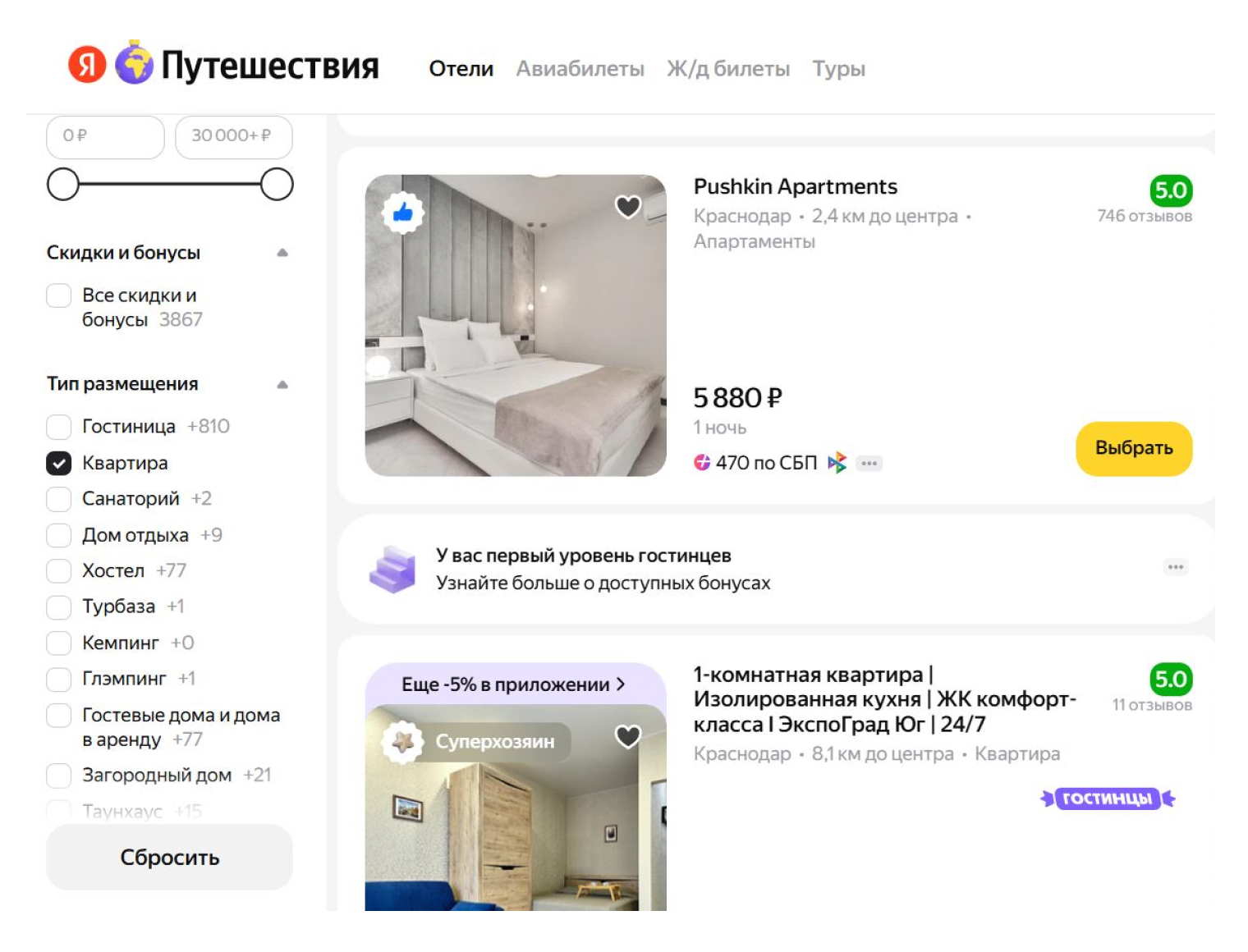
Task: Click the Суперхозяин star badge on the apartment photo
Action: tap(403, 741)
